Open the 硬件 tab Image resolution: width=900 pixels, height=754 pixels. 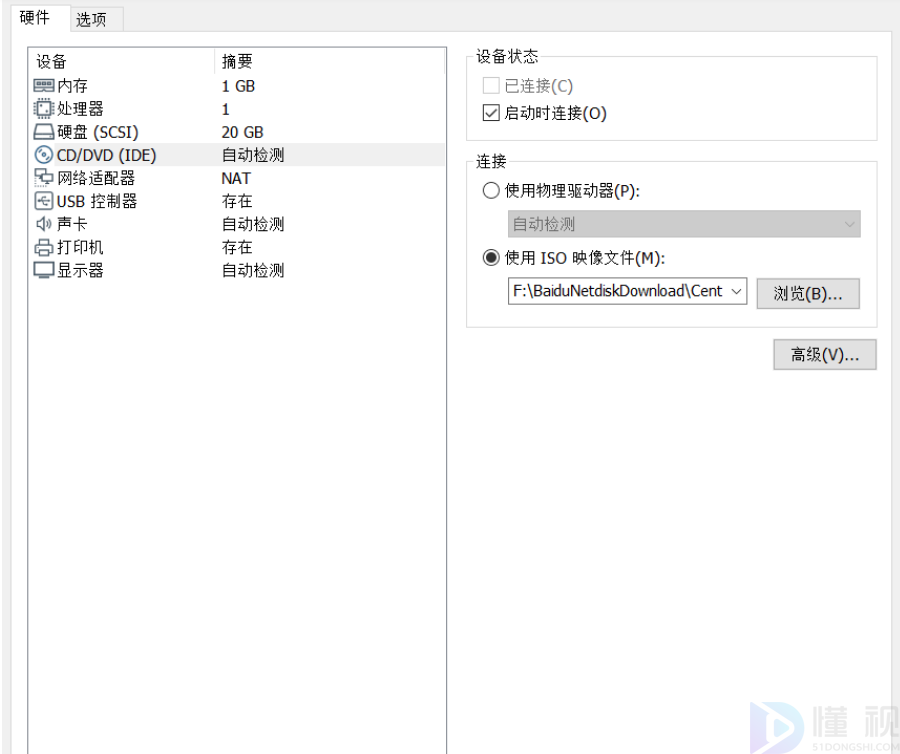pyautogui.click(x=35, y=18)
